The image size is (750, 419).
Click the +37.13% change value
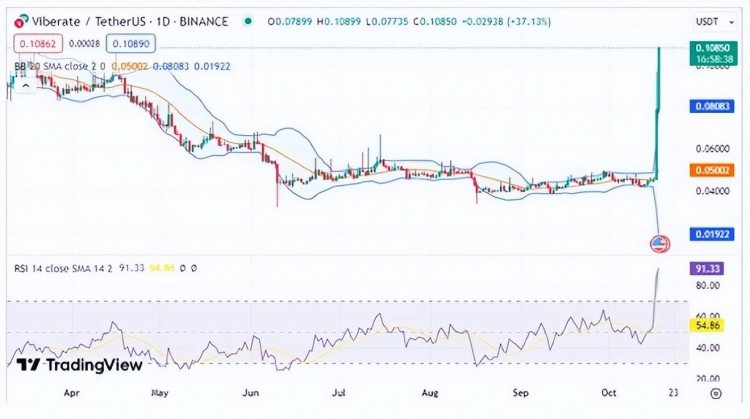pos(529,22)
